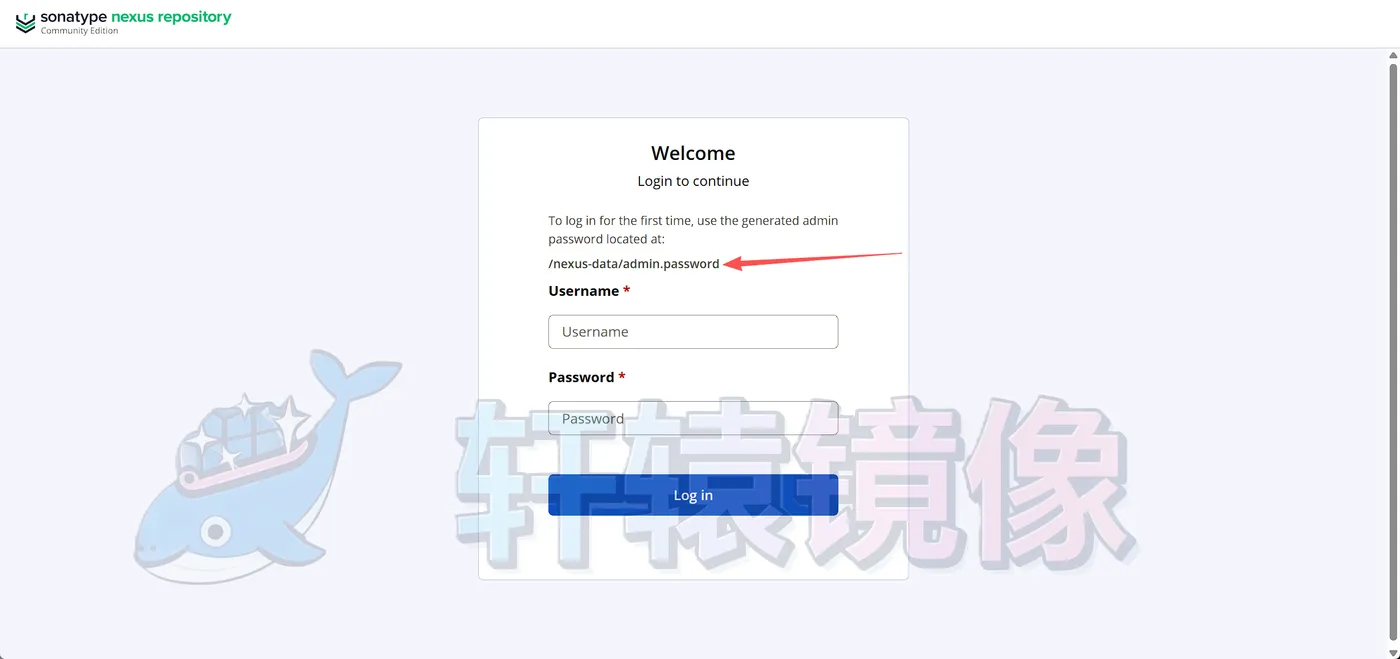Focus the Password input field
The image size is (1400, 659).
point(693,418)
